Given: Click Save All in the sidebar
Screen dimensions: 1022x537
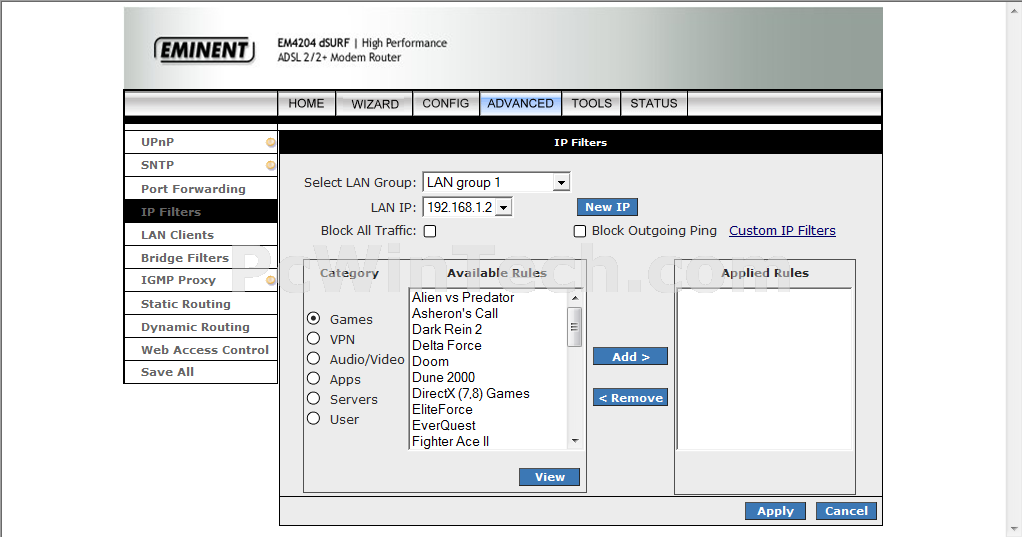Looking at the screenshot, I should pyautogui.click(x=201, y=372).
